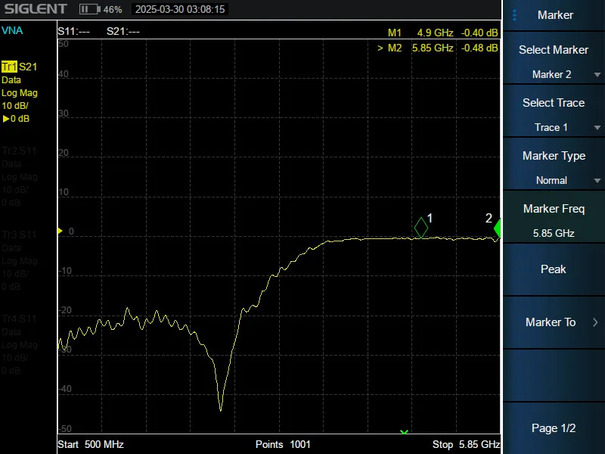This screenshot has height=454, width=605.
Task: Click the Data label under Tr1 S21
Action: (11, 80)
